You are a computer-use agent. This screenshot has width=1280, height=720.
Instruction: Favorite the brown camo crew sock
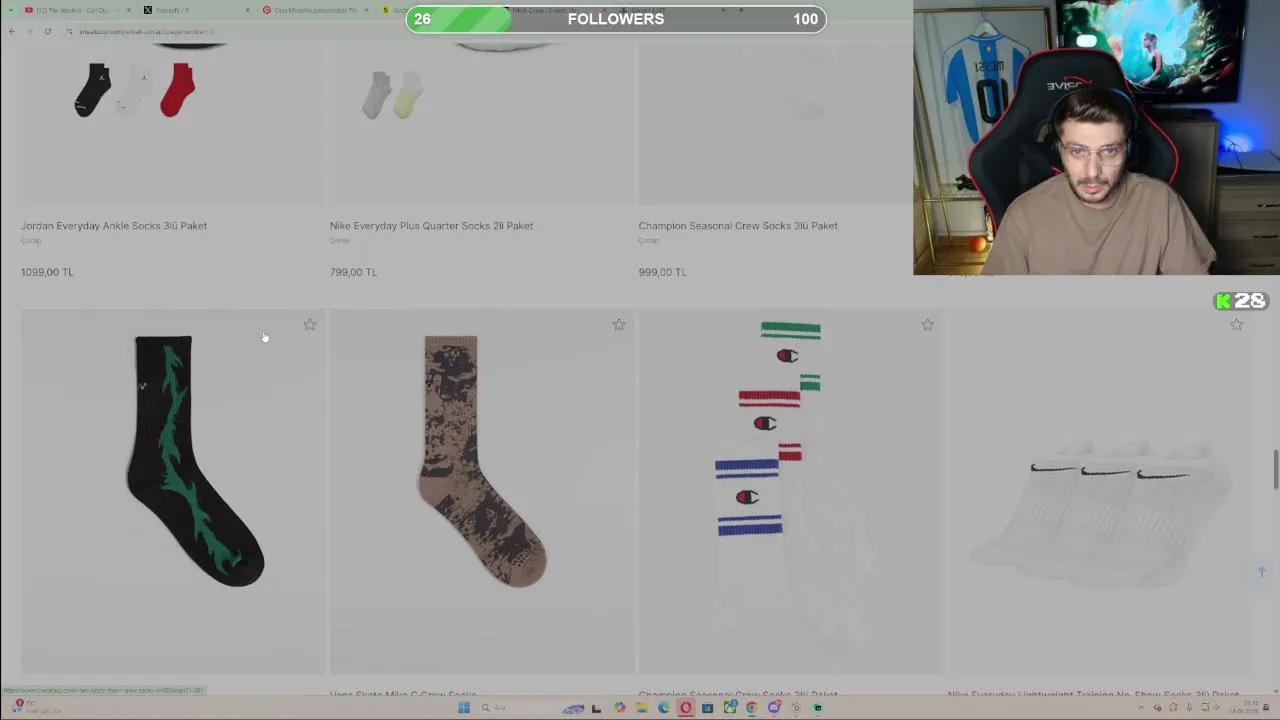(x=619, y=325)
